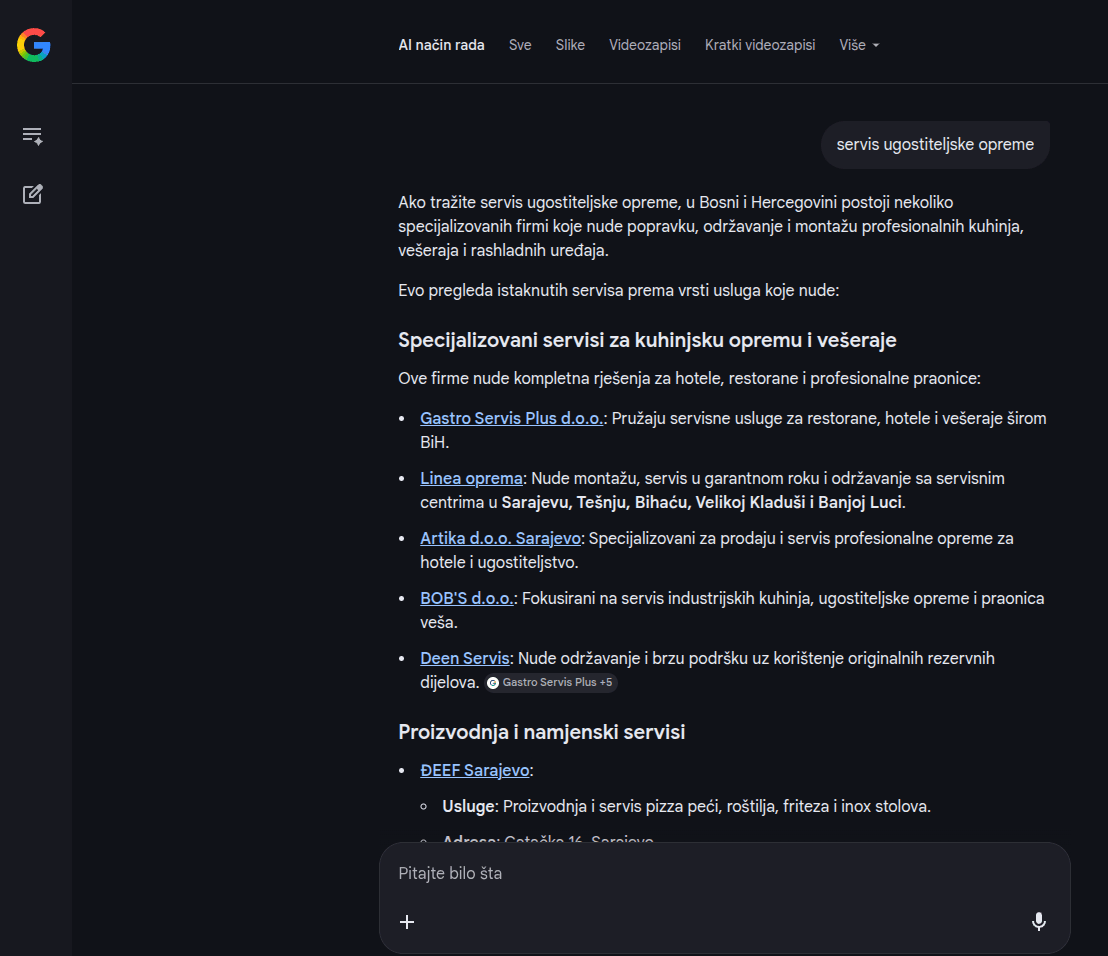Click the plus icon to add attachment
The height and width of the screenshot is (956, 1108).
tap(407, 922)
